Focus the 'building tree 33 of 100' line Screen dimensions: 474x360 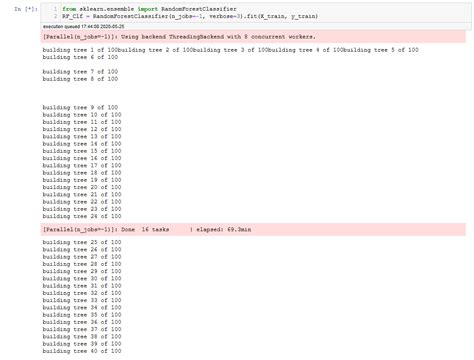(82, 300)
